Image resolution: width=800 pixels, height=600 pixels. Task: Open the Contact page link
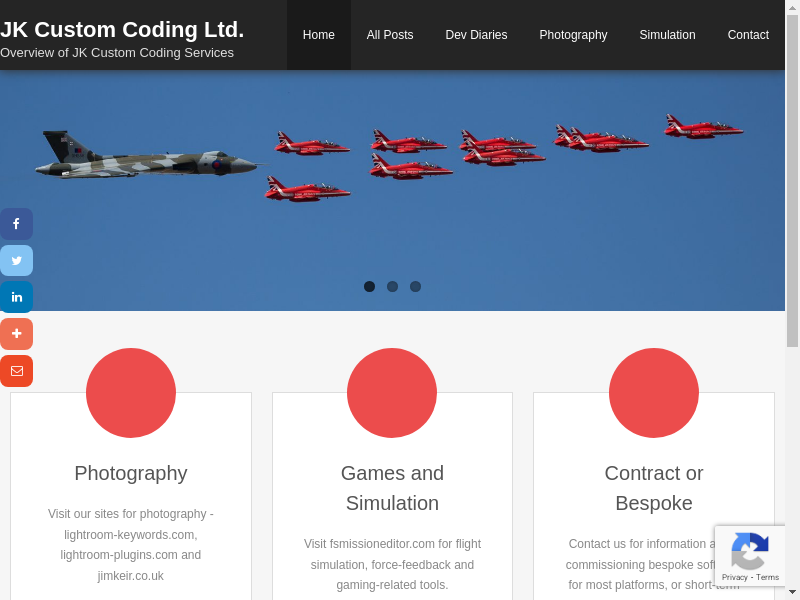(748, 35)
